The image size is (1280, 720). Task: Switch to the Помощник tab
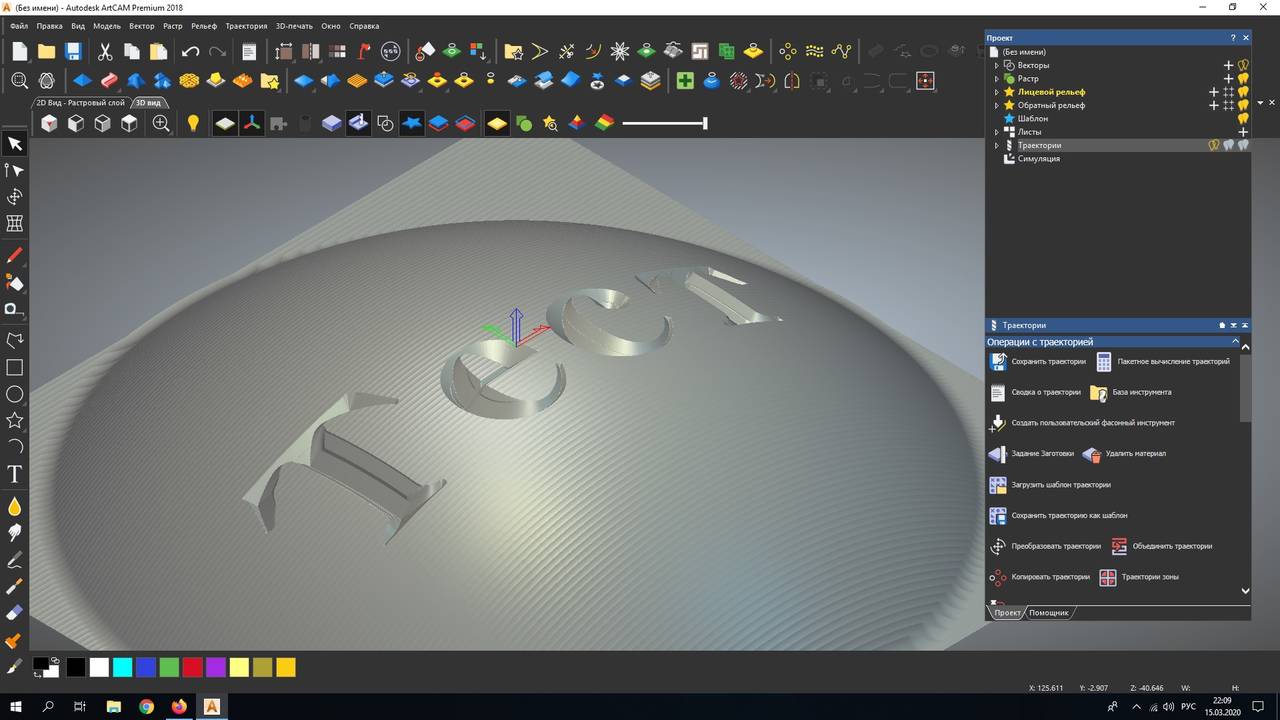point(1048,612)
